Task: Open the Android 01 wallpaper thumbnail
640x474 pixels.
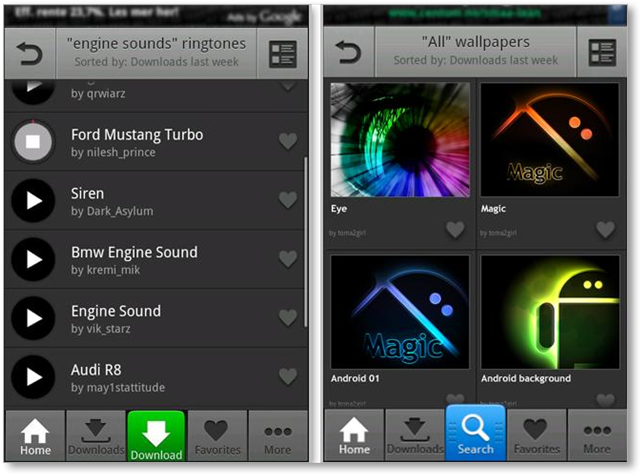Action: click(400, 312)
